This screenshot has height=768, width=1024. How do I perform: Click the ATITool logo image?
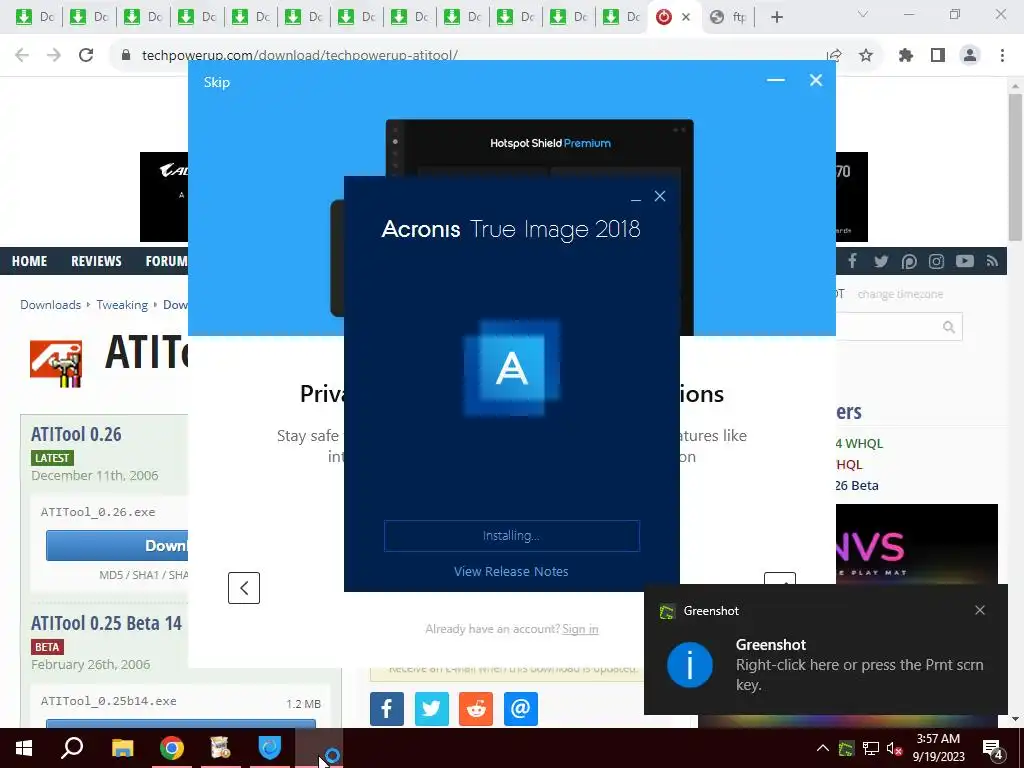click(x=56, y=363)
